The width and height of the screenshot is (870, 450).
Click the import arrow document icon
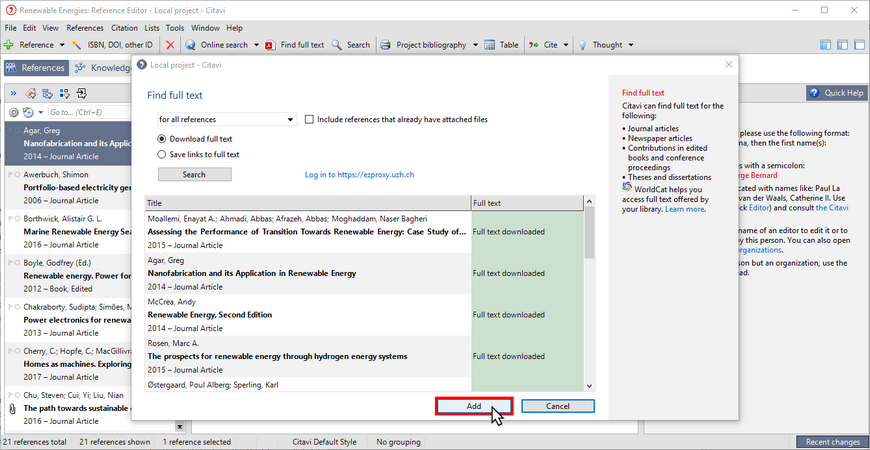[x=82, y=93]
